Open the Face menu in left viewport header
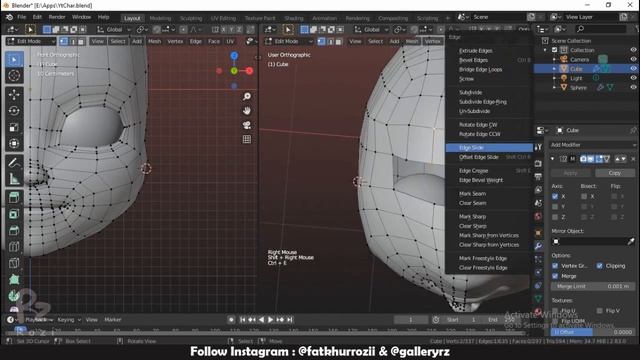 (x=213, y=41)
